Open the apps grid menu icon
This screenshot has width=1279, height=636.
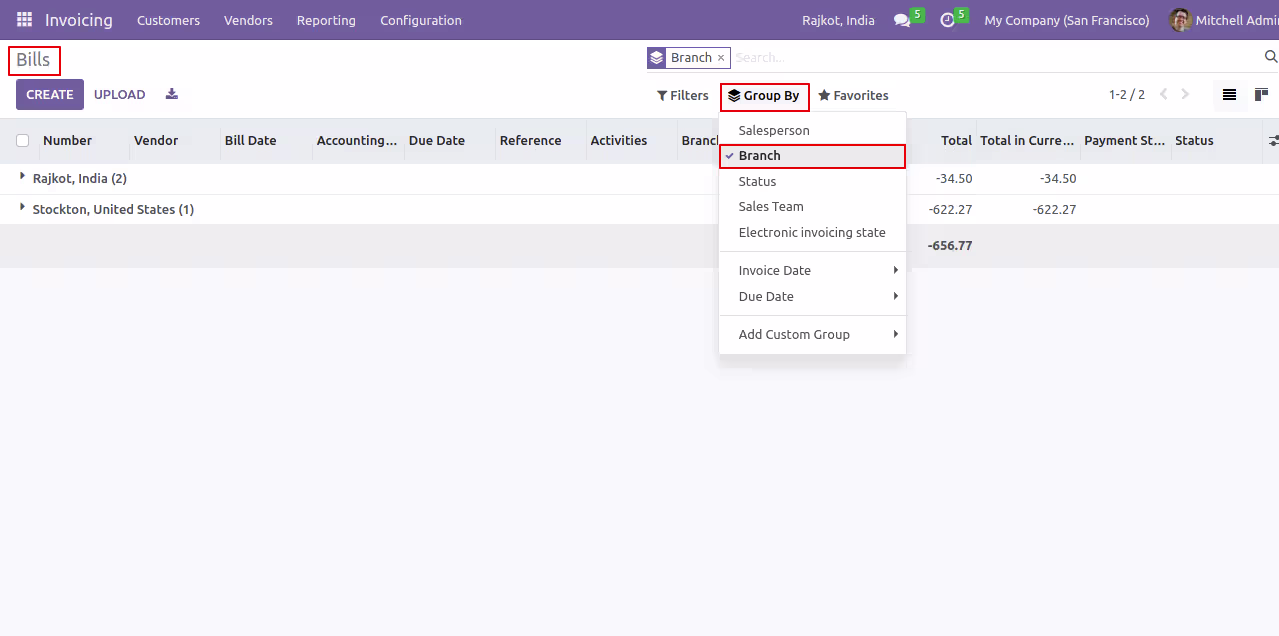[24, 20]
